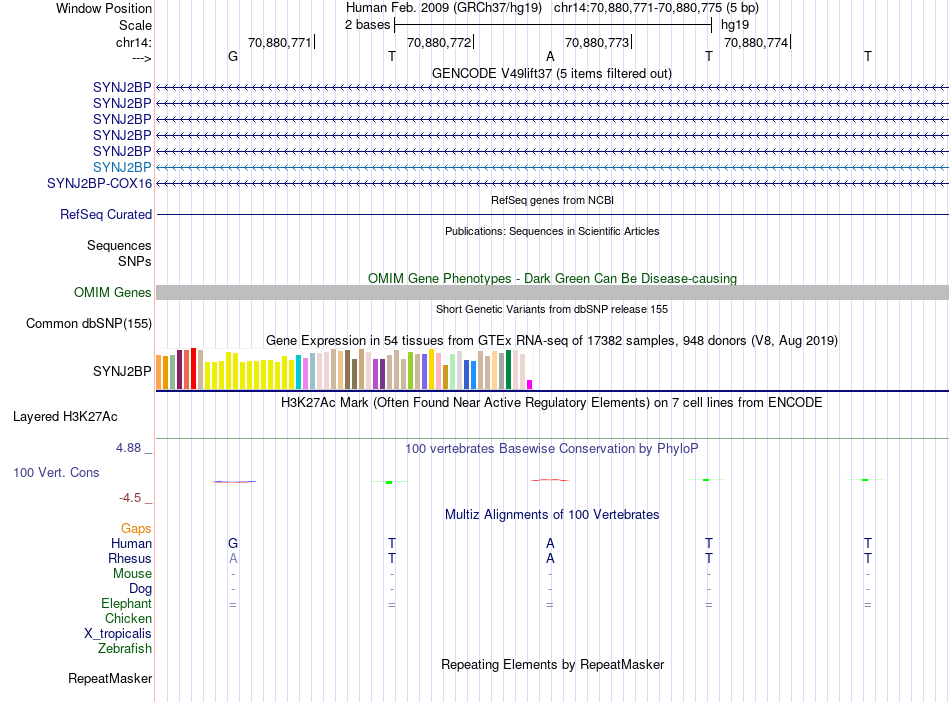Click position label 70,880,772

pos(439,42)
